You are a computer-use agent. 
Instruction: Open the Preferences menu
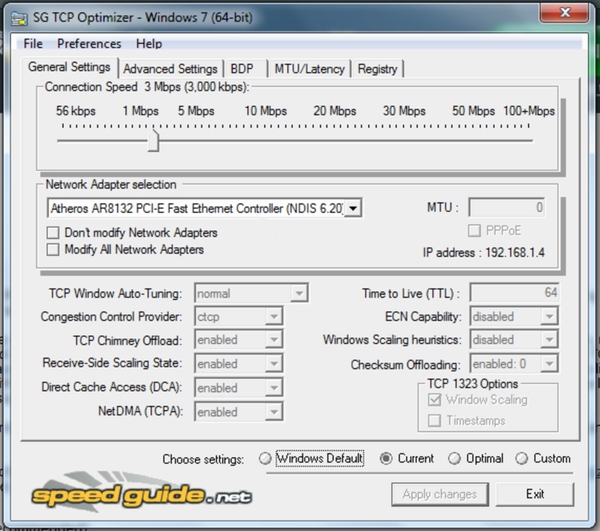click(x=89, y=44)
